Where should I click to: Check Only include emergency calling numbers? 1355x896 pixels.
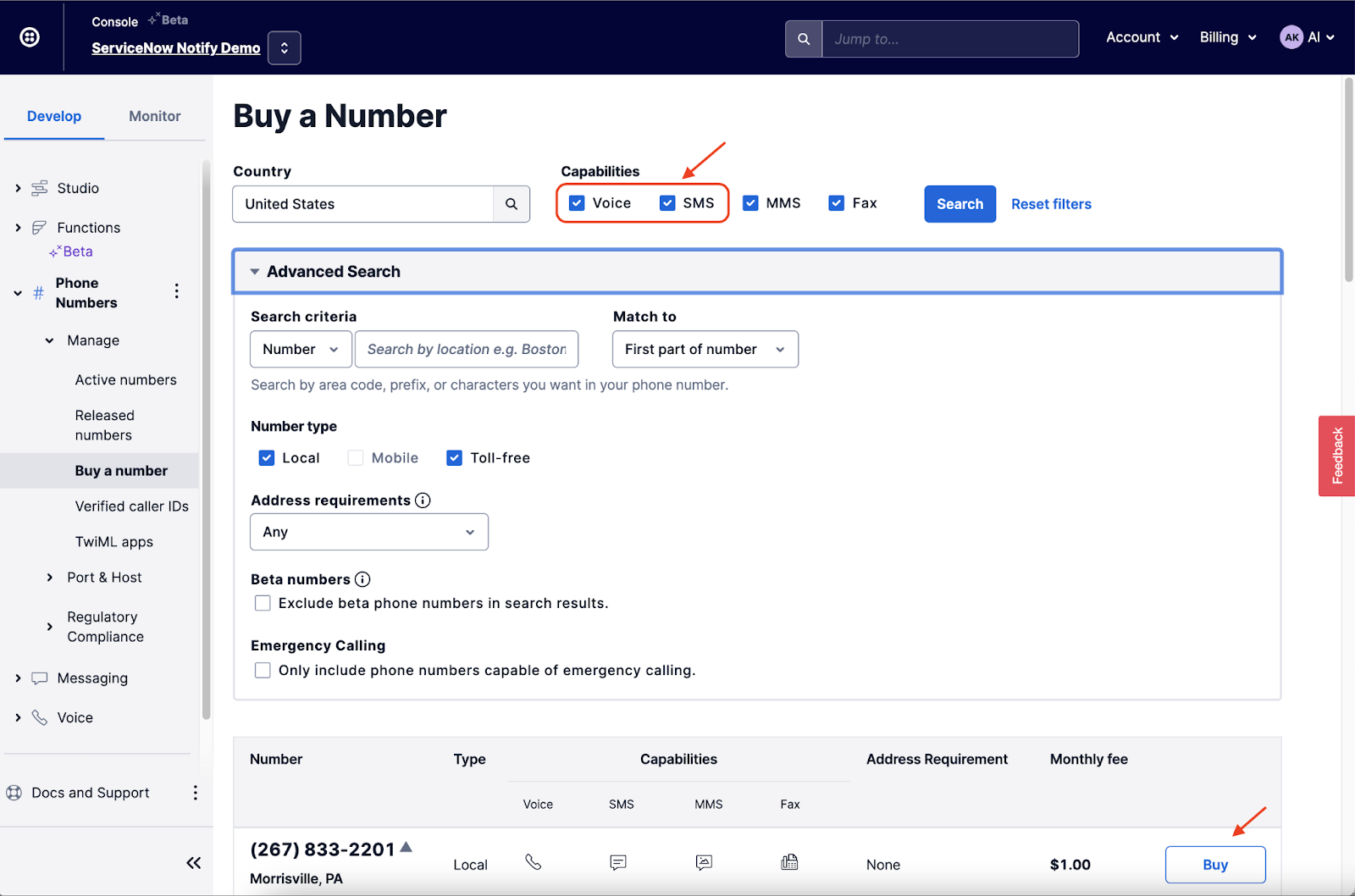click(263, 670)
